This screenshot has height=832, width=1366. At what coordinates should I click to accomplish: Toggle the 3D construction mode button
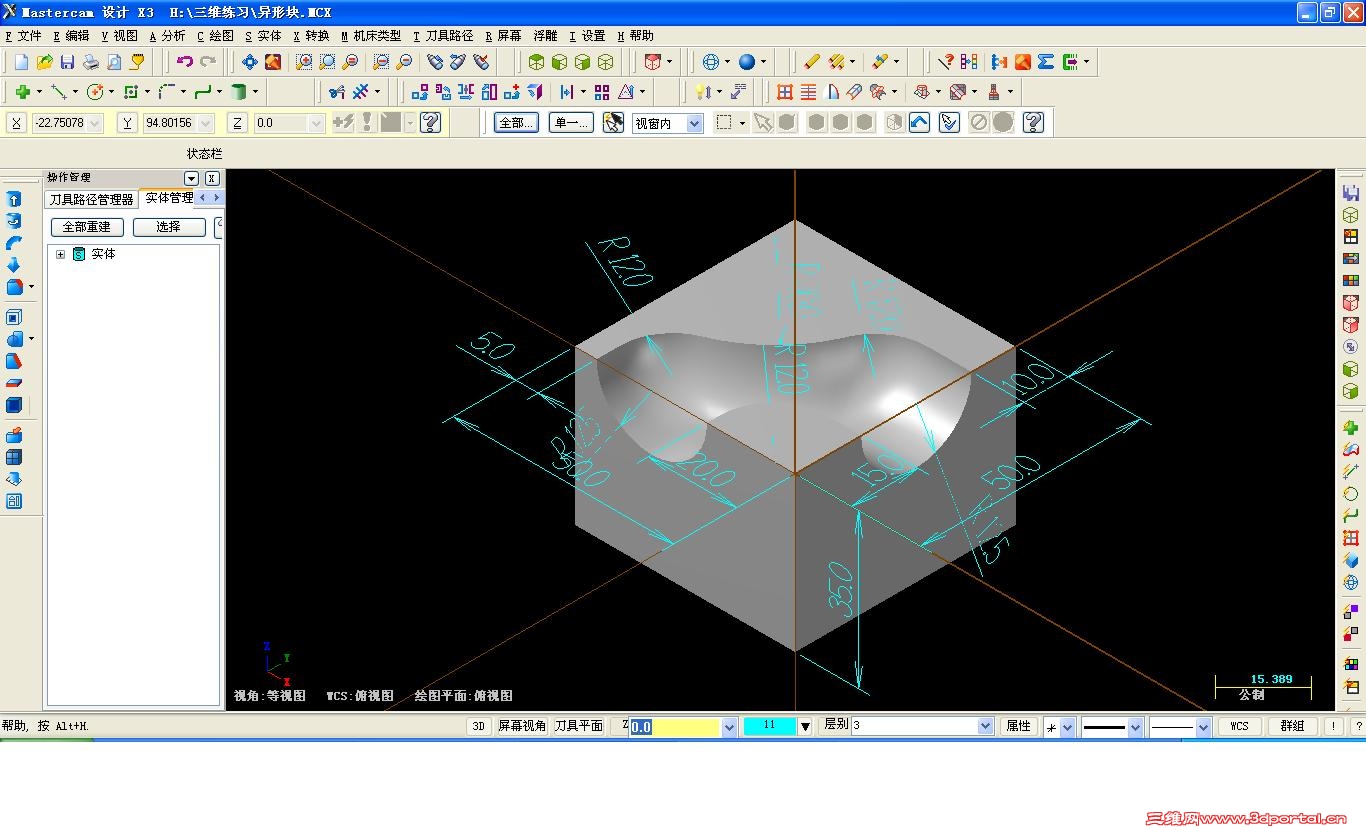pyautogui.click(x=479, y=726)
